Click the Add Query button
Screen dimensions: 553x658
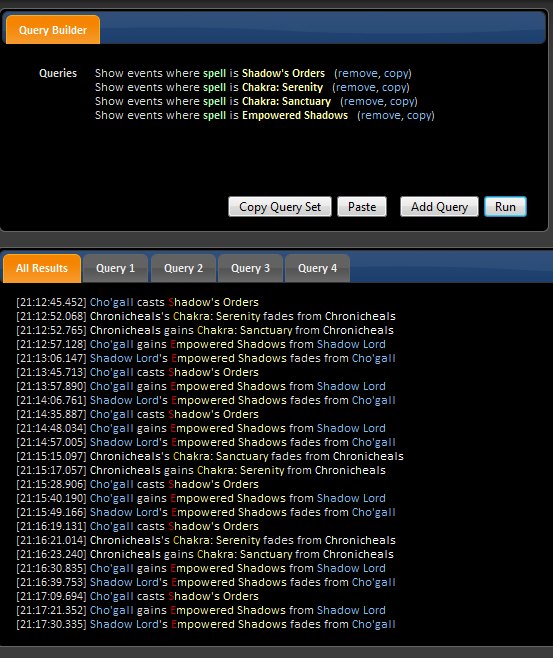[439, 207]
